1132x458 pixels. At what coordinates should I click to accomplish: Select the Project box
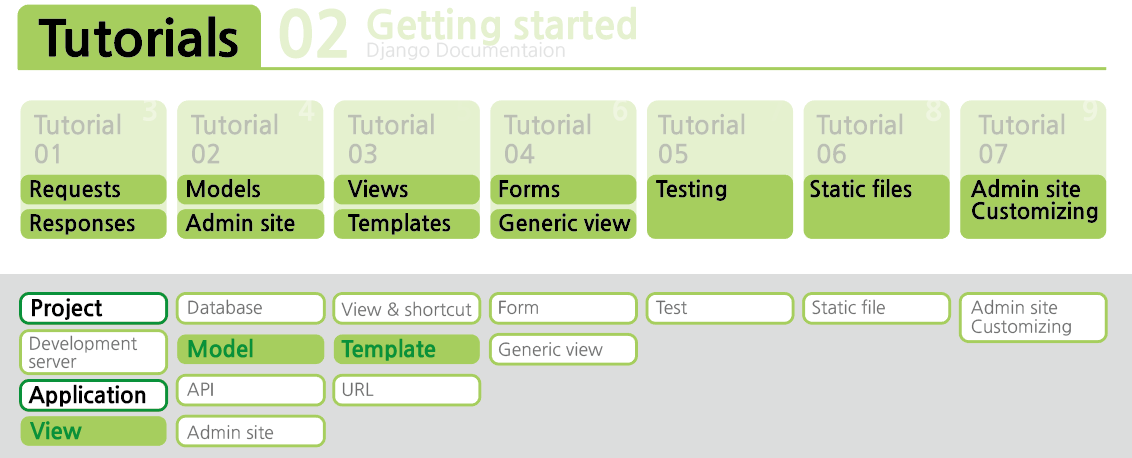pyautogui.click(x=93, y=308)
